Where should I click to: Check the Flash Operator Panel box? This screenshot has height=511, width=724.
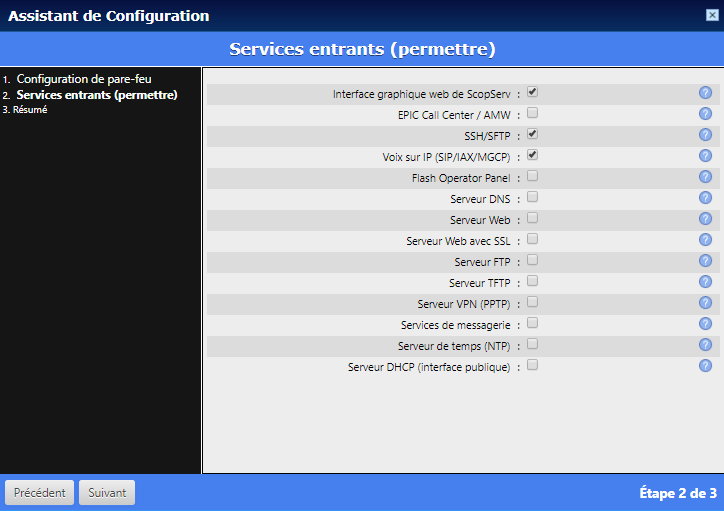pos(532,176)
